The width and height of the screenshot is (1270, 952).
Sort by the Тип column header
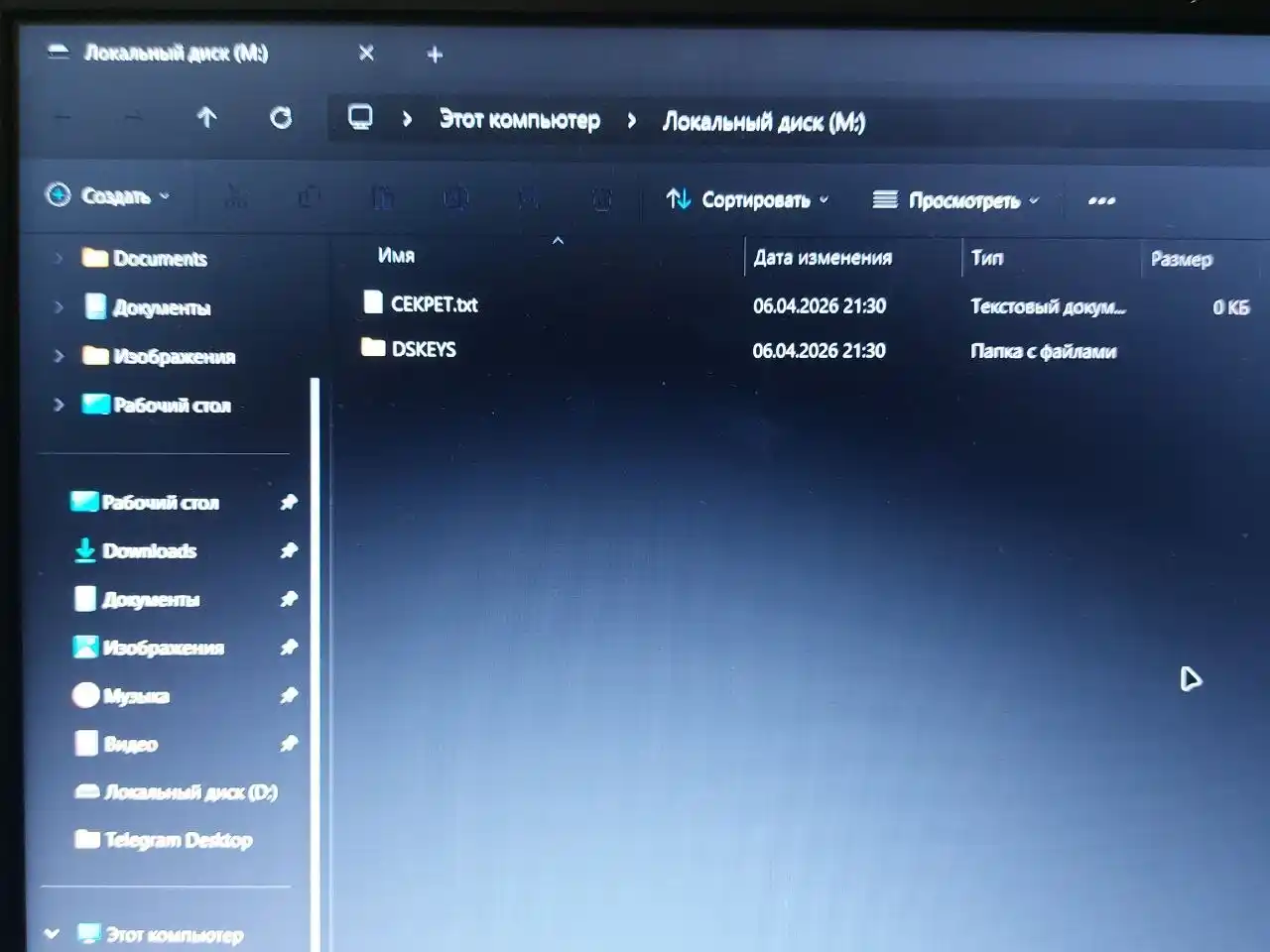(987, 258)
